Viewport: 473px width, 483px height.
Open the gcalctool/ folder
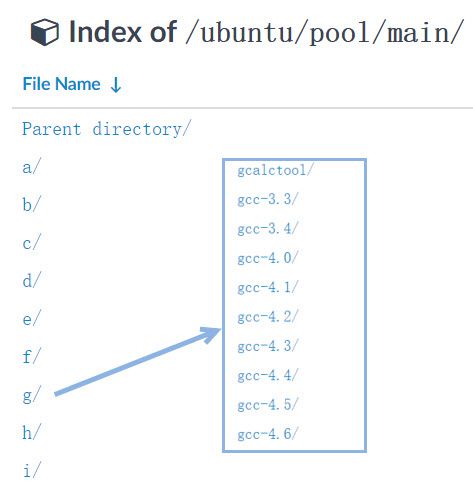pos(276,170)
